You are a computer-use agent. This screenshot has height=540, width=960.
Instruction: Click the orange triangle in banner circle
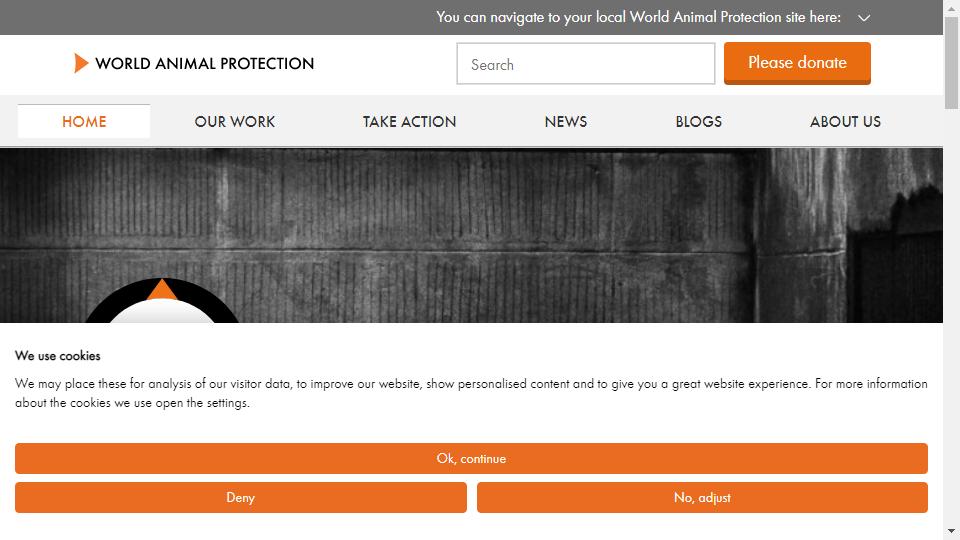pyautogui.click(x=162, y=290)
